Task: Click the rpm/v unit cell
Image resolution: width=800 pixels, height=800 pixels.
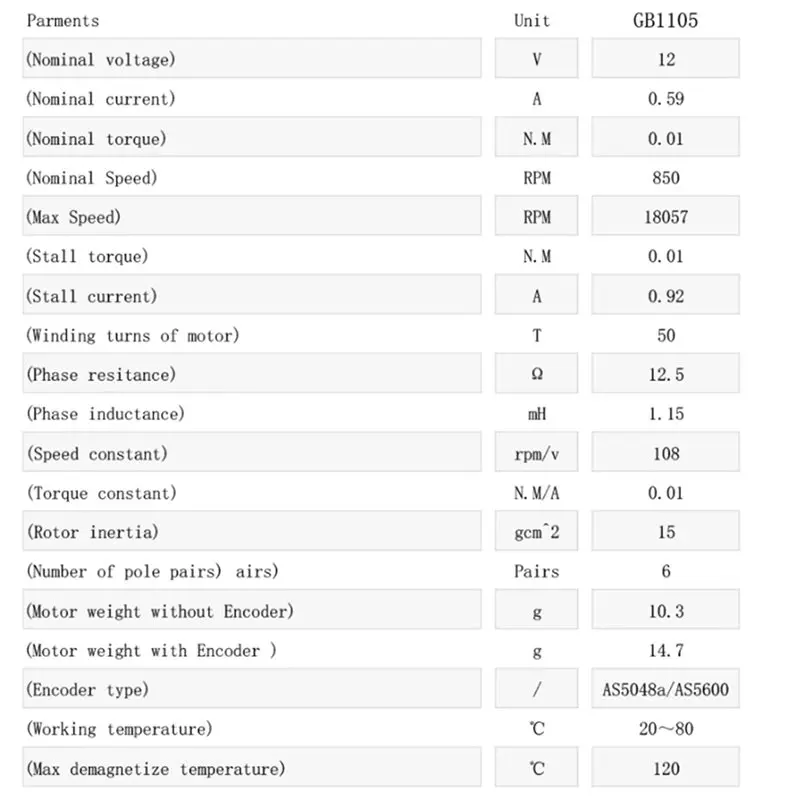Action: pos(537,454)
